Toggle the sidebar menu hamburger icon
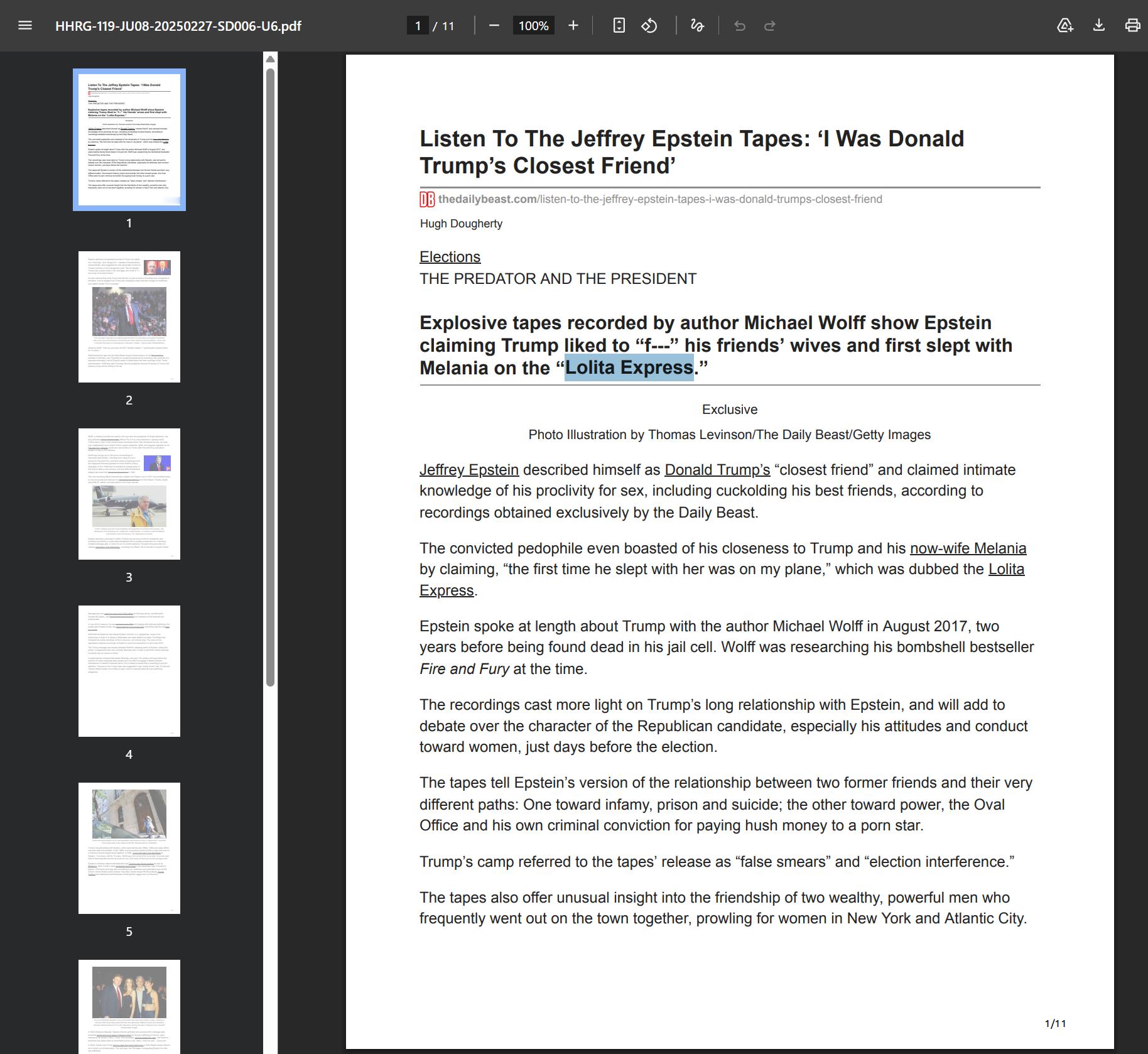1148x1054 pixels. 25,26
